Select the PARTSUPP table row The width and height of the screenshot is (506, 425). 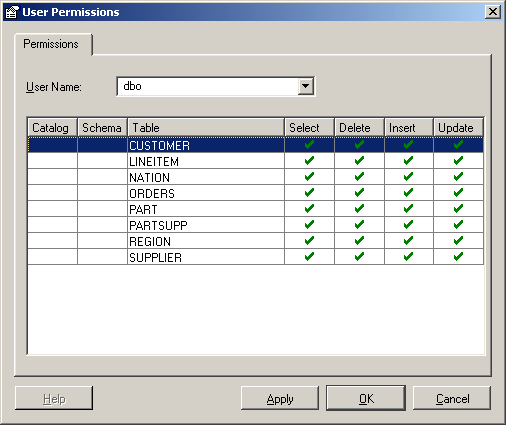[255, 225]
